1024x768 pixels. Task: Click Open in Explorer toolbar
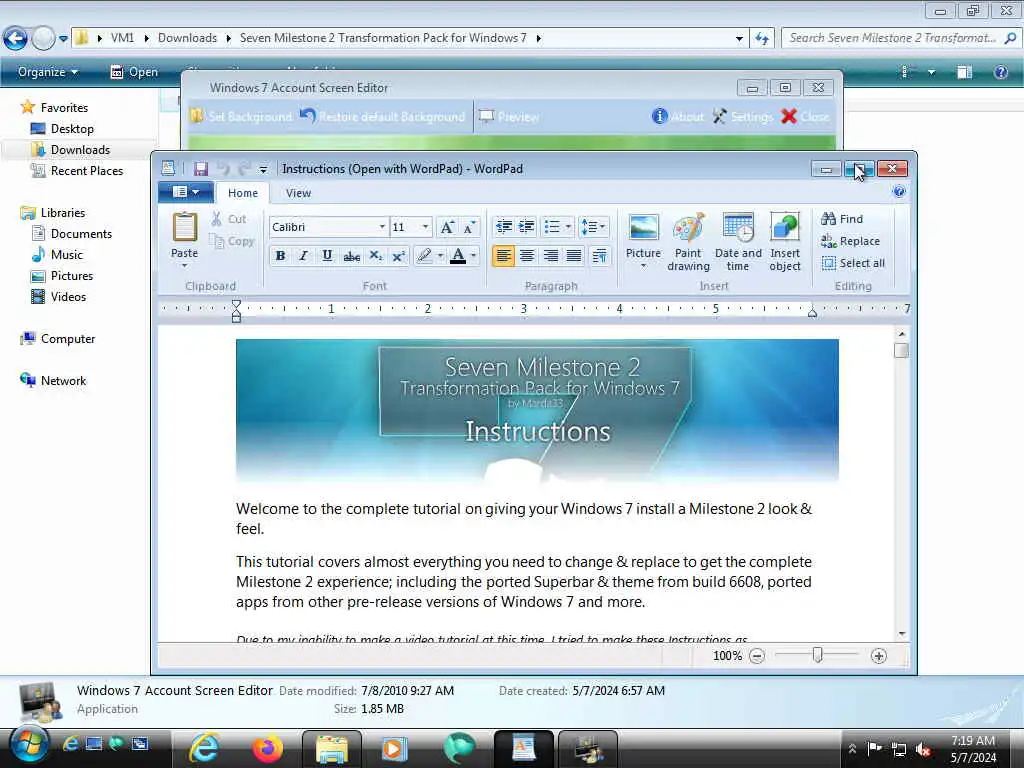point(134,72)
